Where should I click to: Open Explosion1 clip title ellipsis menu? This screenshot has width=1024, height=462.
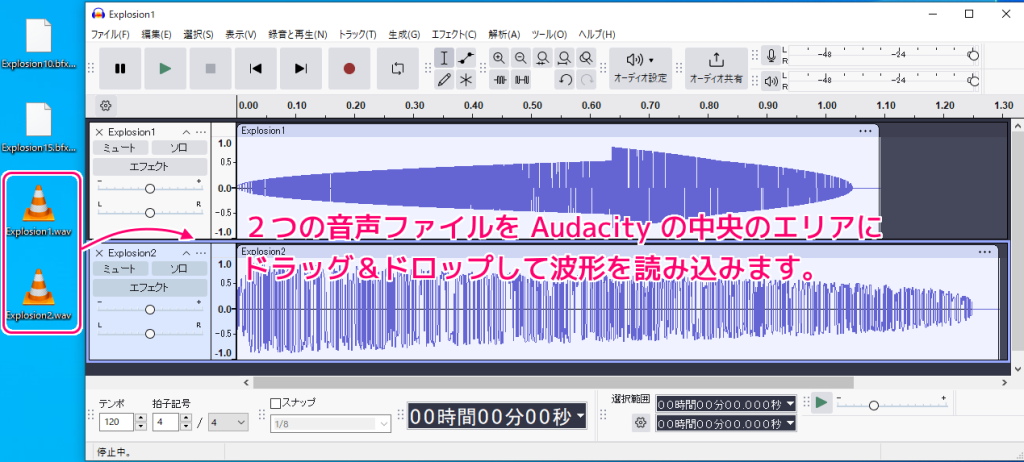pos(865,131)
